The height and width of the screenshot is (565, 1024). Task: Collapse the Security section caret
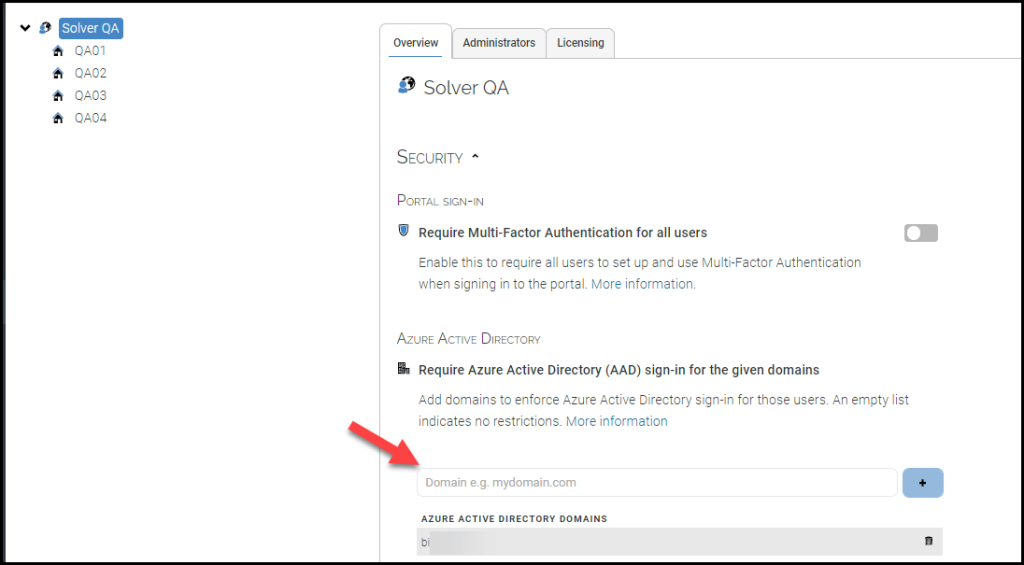point(476,157)
